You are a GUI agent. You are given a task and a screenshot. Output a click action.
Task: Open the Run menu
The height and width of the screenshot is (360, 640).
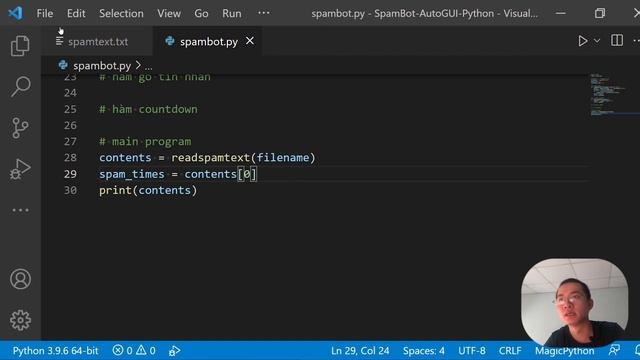pos(231,13)
